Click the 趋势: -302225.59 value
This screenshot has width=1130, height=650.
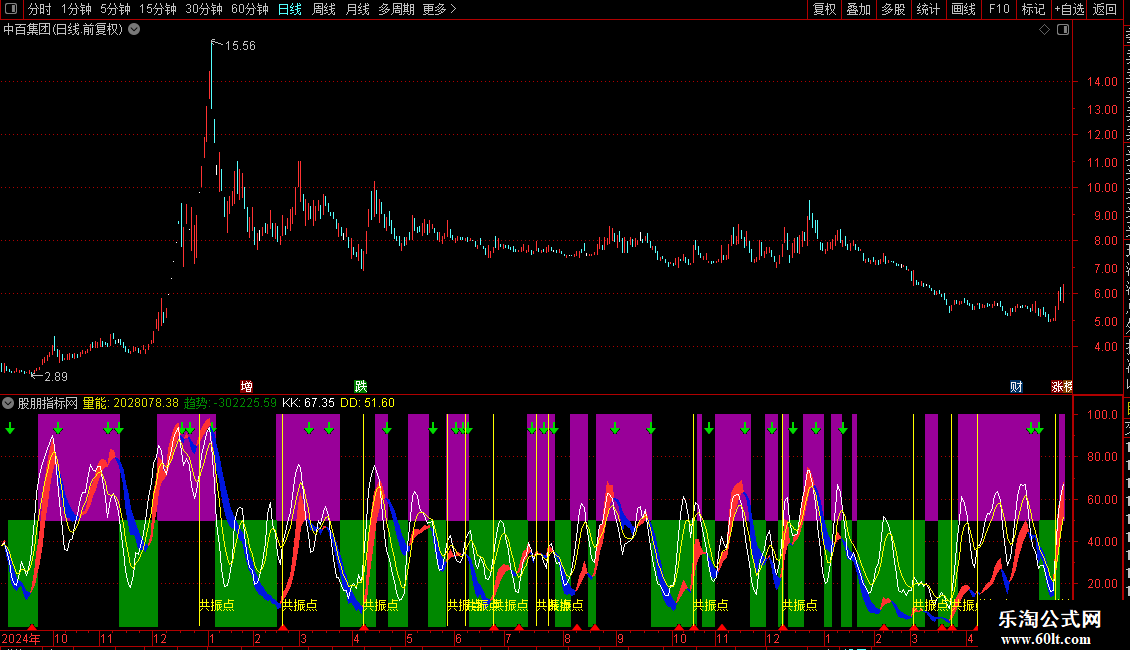pos(231,404)
